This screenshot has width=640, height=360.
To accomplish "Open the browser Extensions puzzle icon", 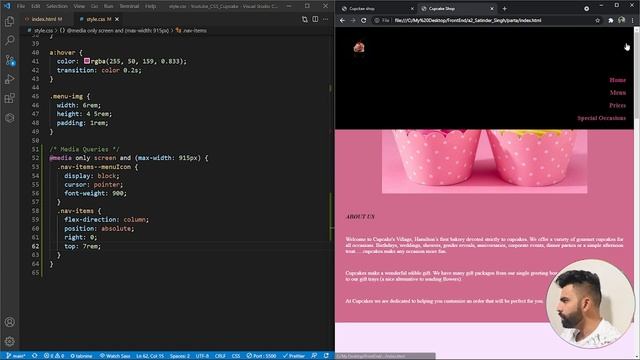I will pos(611,20).
